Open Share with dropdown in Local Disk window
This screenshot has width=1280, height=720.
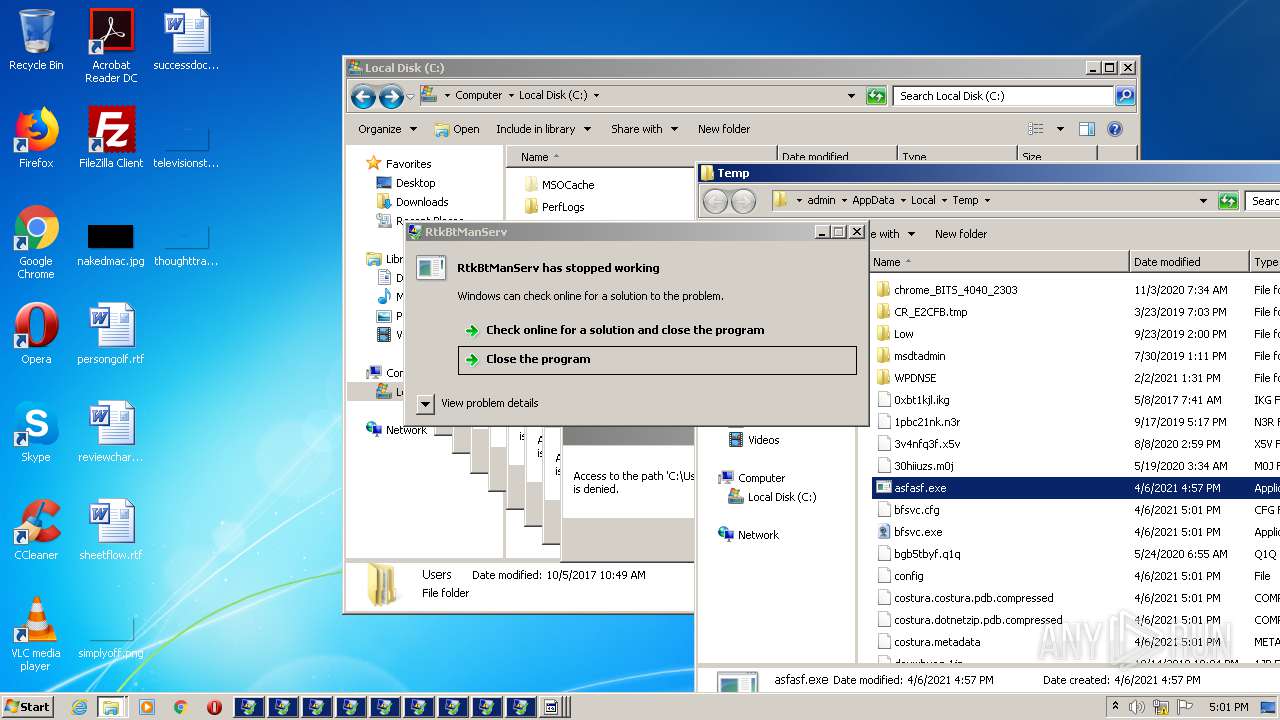(x=644, y=129)
